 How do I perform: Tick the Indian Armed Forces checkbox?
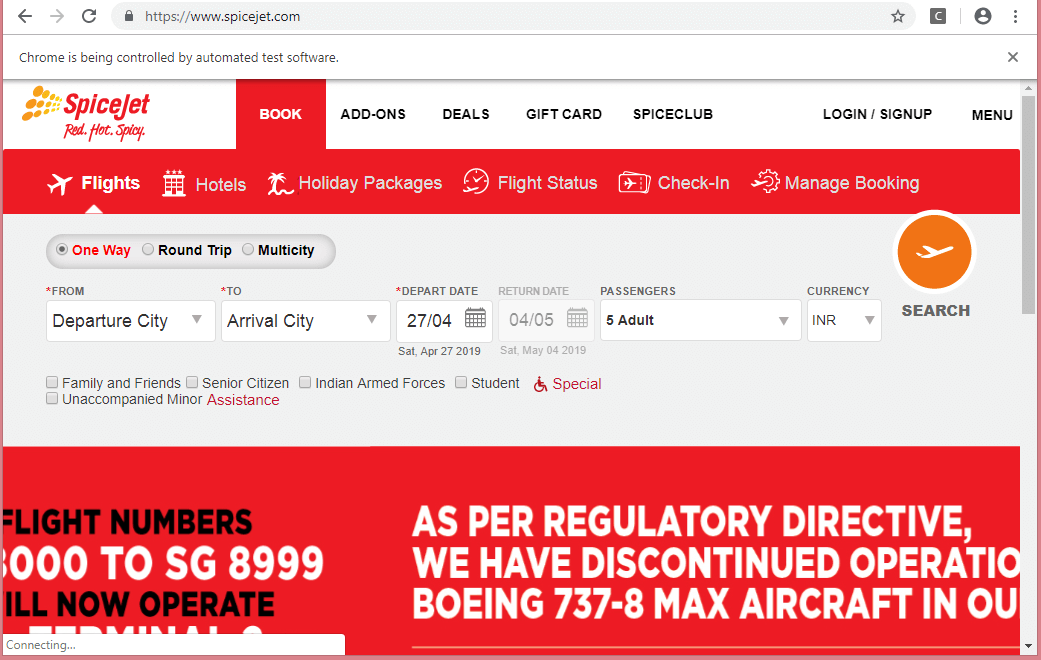[x=305, y=382]
